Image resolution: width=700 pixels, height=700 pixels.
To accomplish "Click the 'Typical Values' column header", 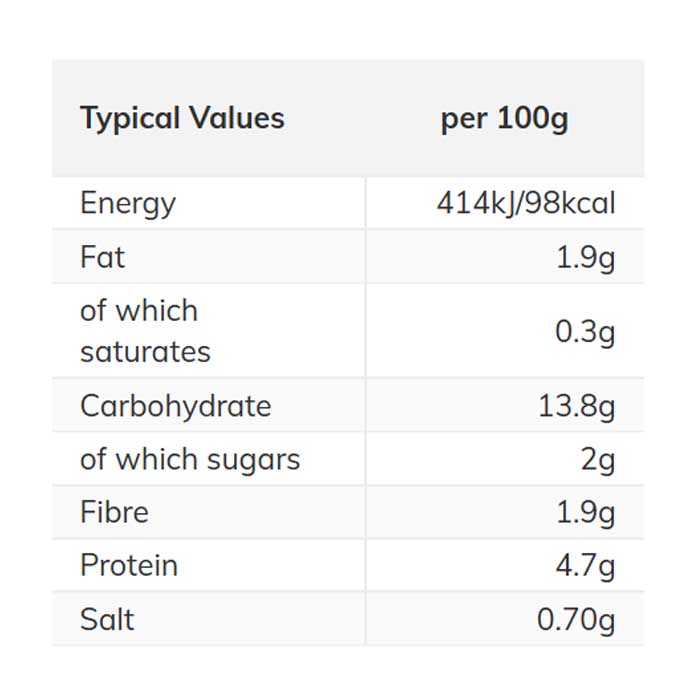I will [182, 118].
